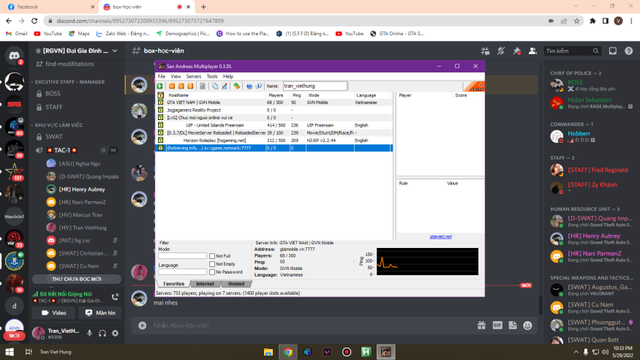Mute channel notifications bell in Discord header
This screenshot has height=360, width=640.
(x=501, y=51)
